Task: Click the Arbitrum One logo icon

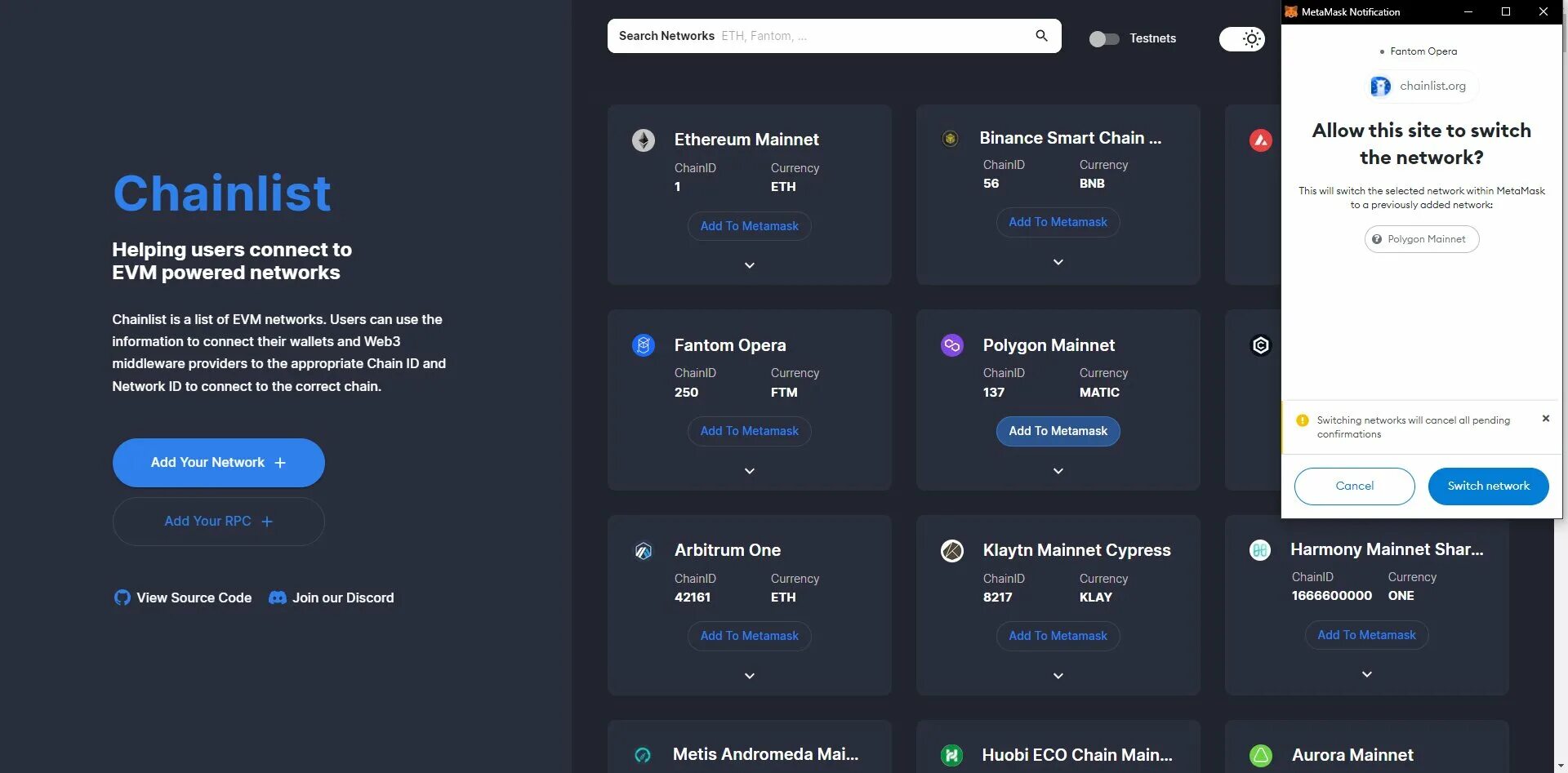Action: pos(644,551)
